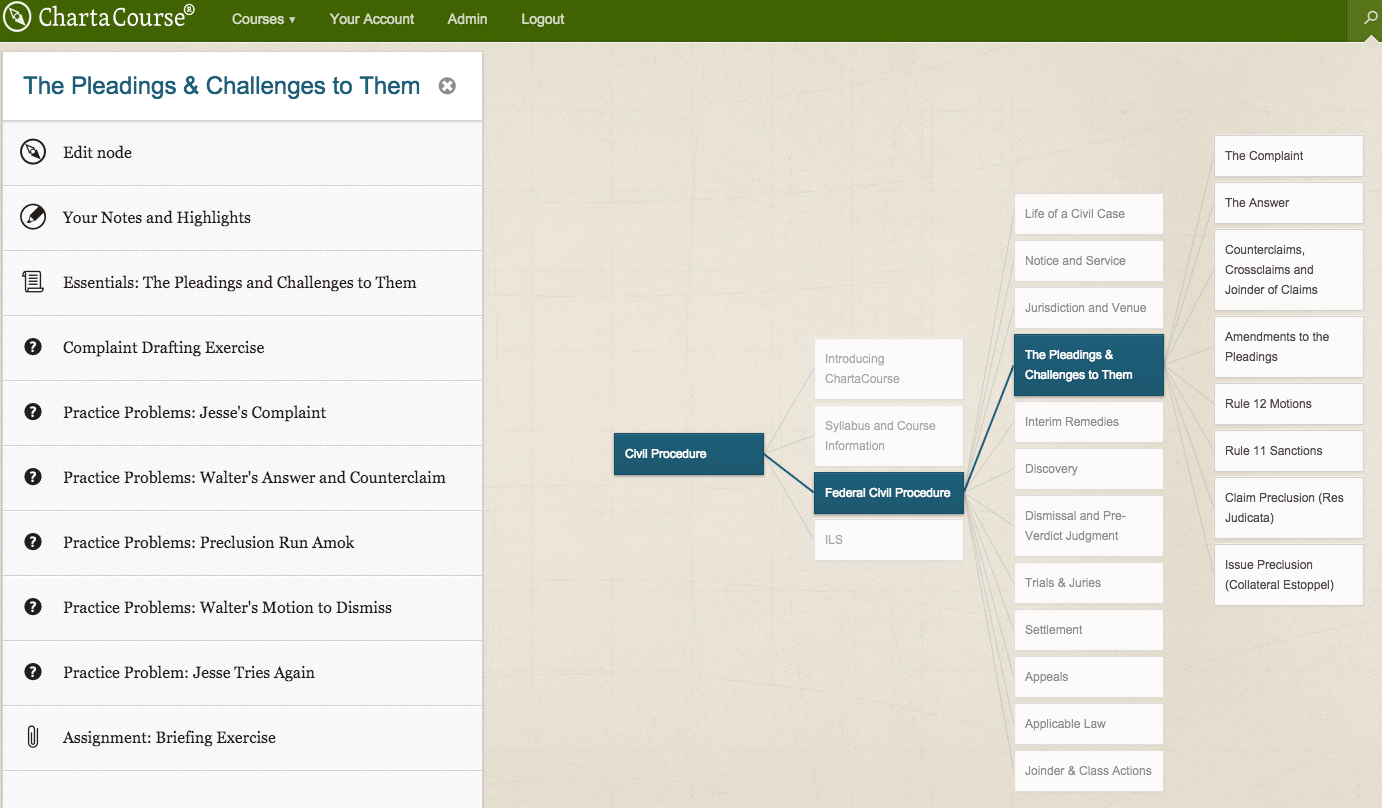Open Claim Preclusion (Res Judicata) node
The width and height of the screenshot is (1382, 808).
point(1289,508)
